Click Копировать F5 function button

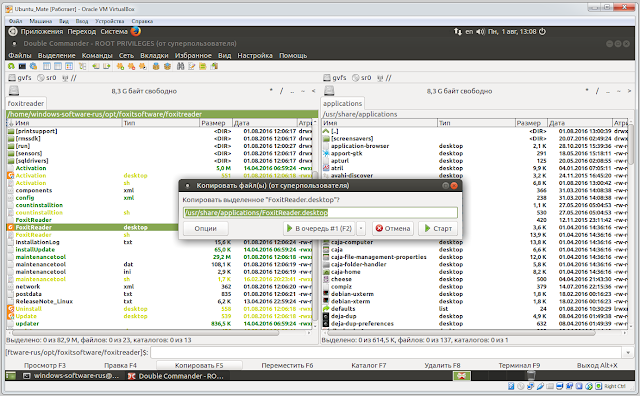pos(199,365)
